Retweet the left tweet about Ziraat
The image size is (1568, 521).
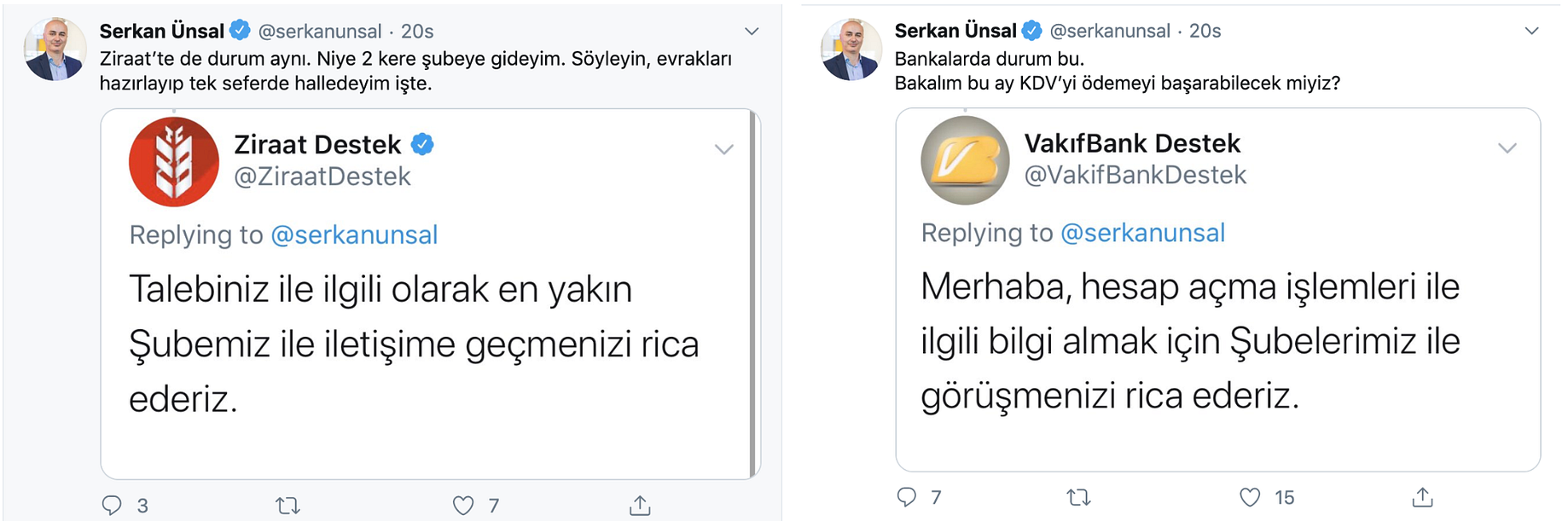pyautogui.click(x=287, y=506)
